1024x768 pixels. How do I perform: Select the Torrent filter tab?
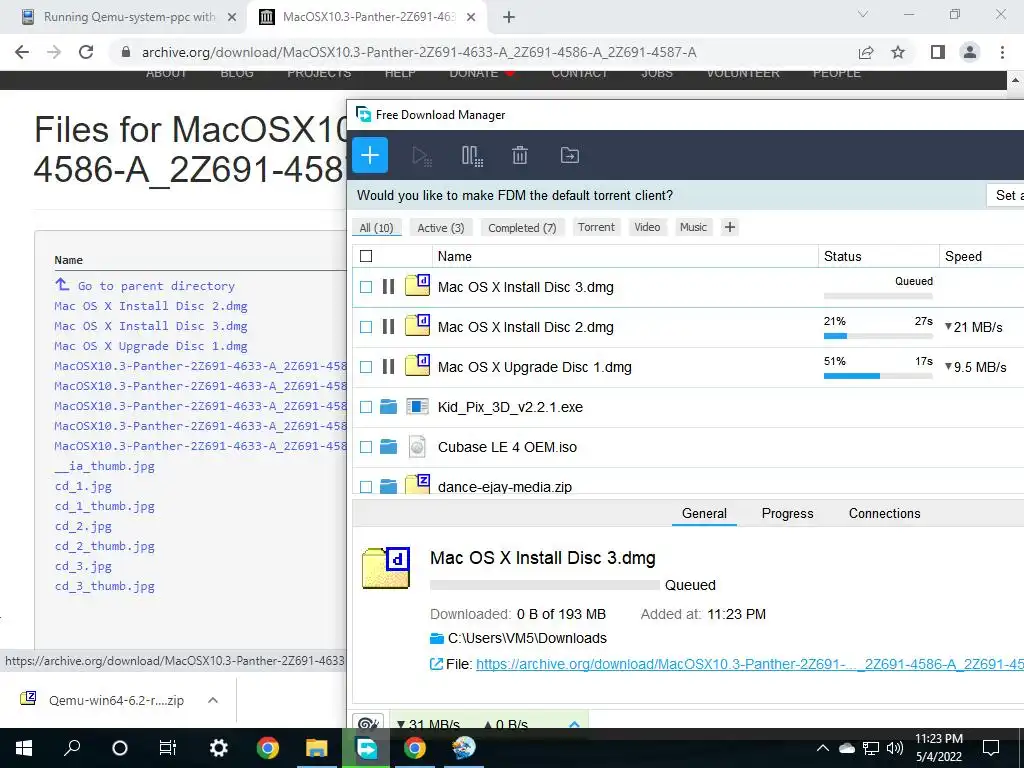click(596, 227)
